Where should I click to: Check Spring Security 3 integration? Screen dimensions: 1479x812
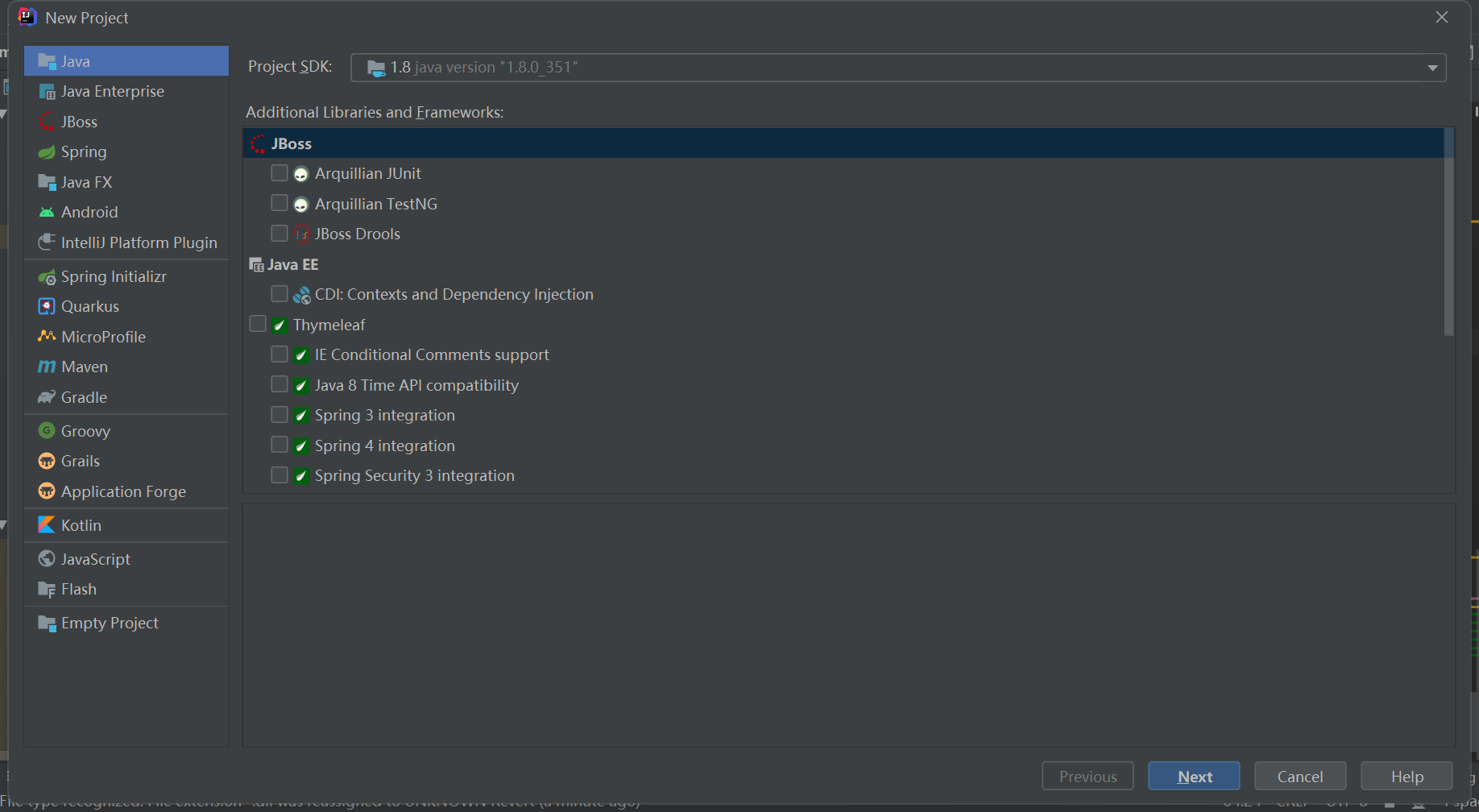(280, 475)
